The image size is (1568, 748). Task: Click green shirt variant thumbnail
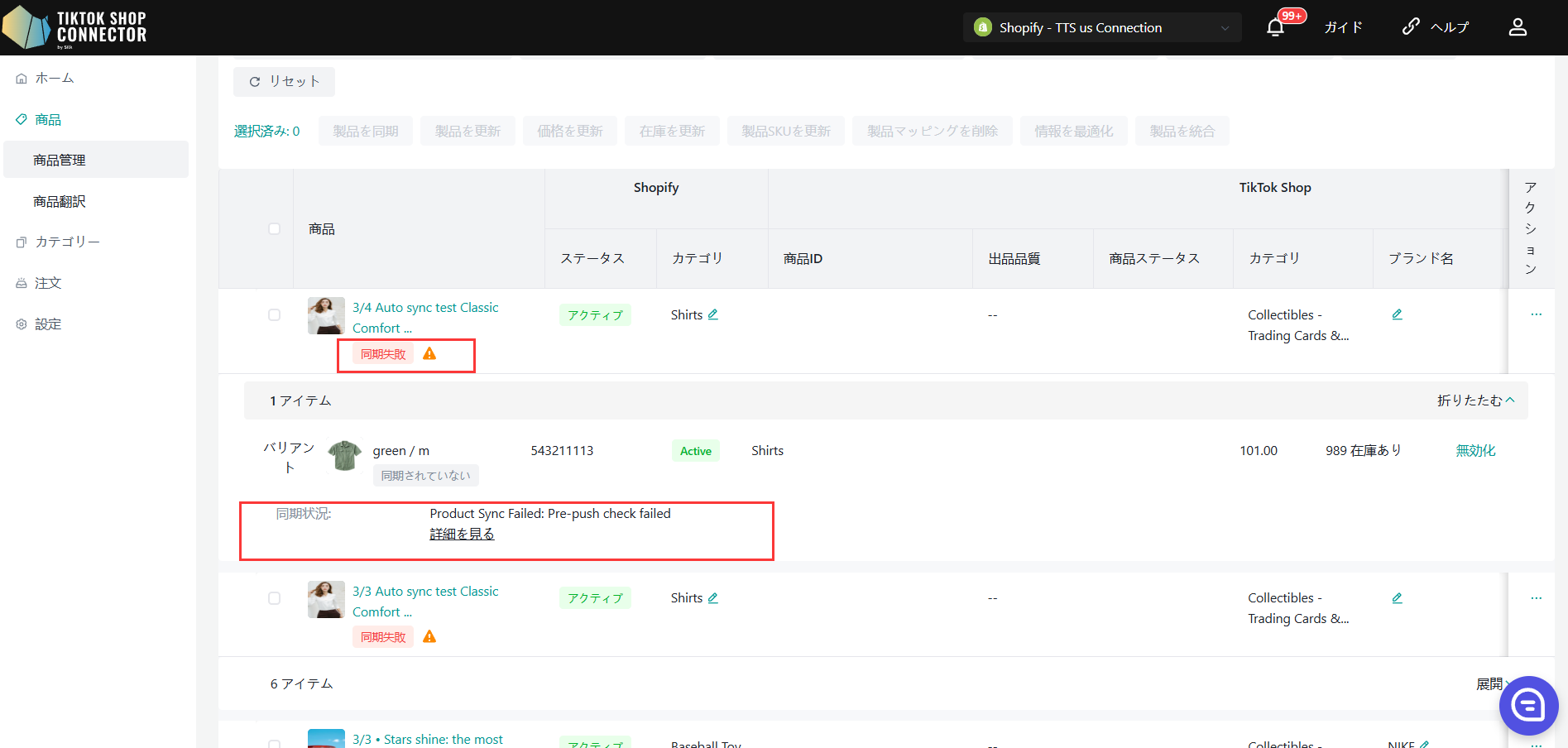pos(344,455)
